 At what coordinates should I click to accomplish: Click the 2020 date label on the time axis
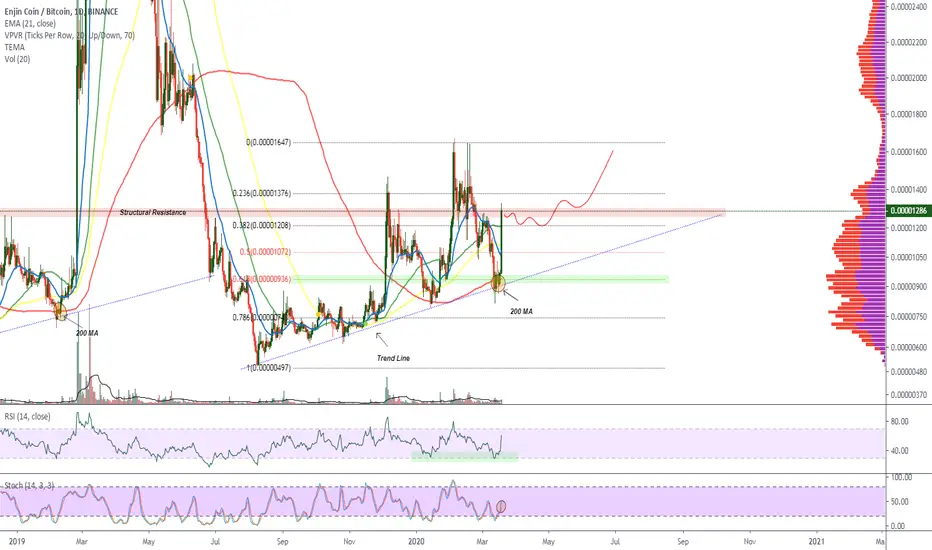417,542
